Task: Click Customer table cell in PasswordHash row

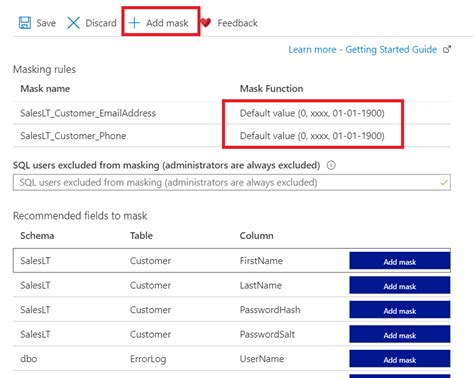Action: (150, 310)
